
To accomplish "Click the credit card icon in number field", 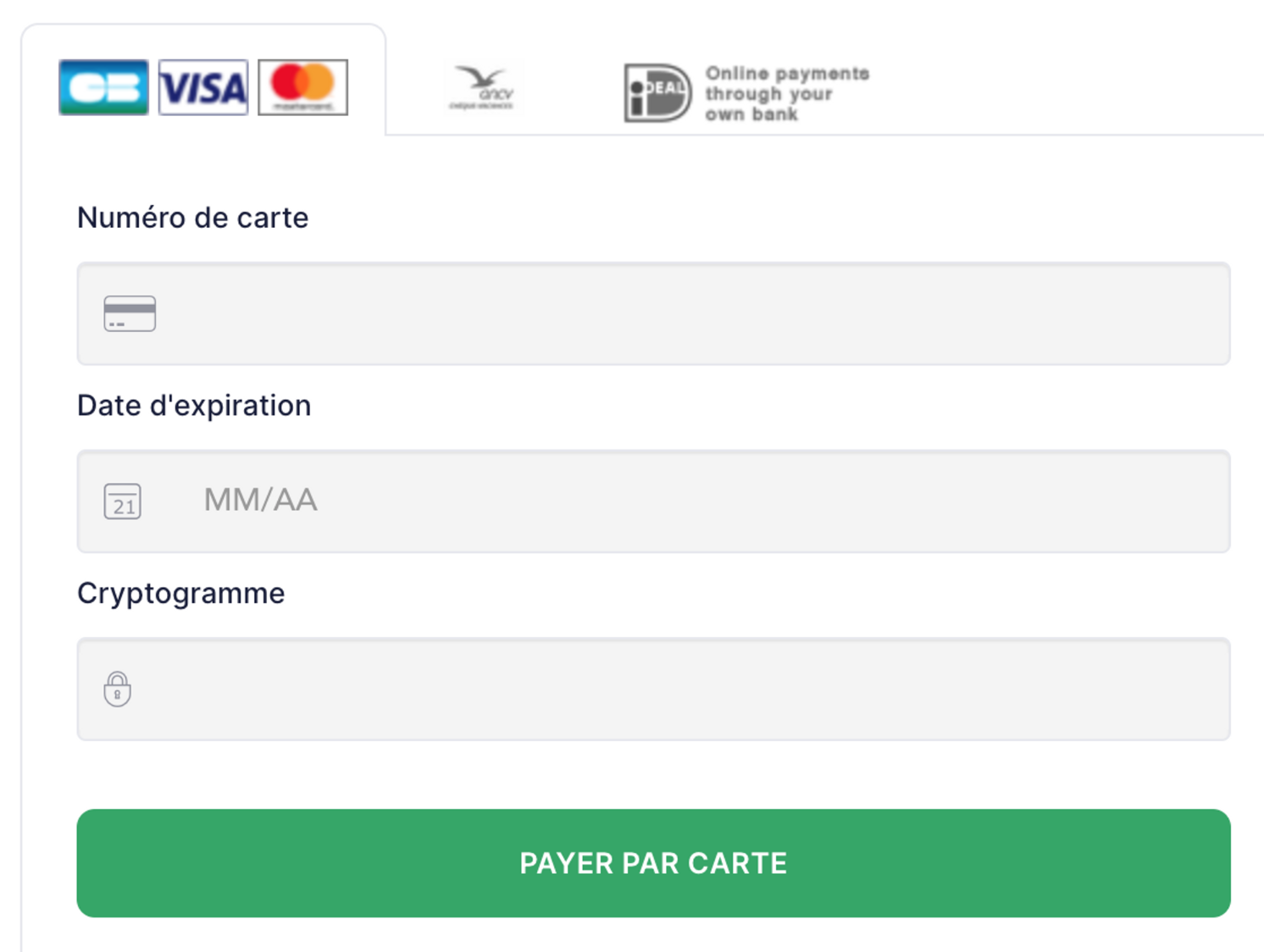I will tap(130, 313).
